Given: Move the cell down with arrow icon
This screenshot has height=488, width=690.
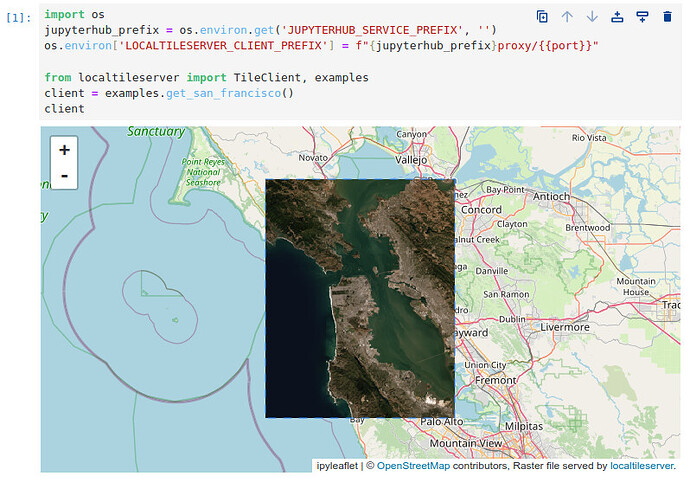Looking at the screenshot, I should coord(592,16).
